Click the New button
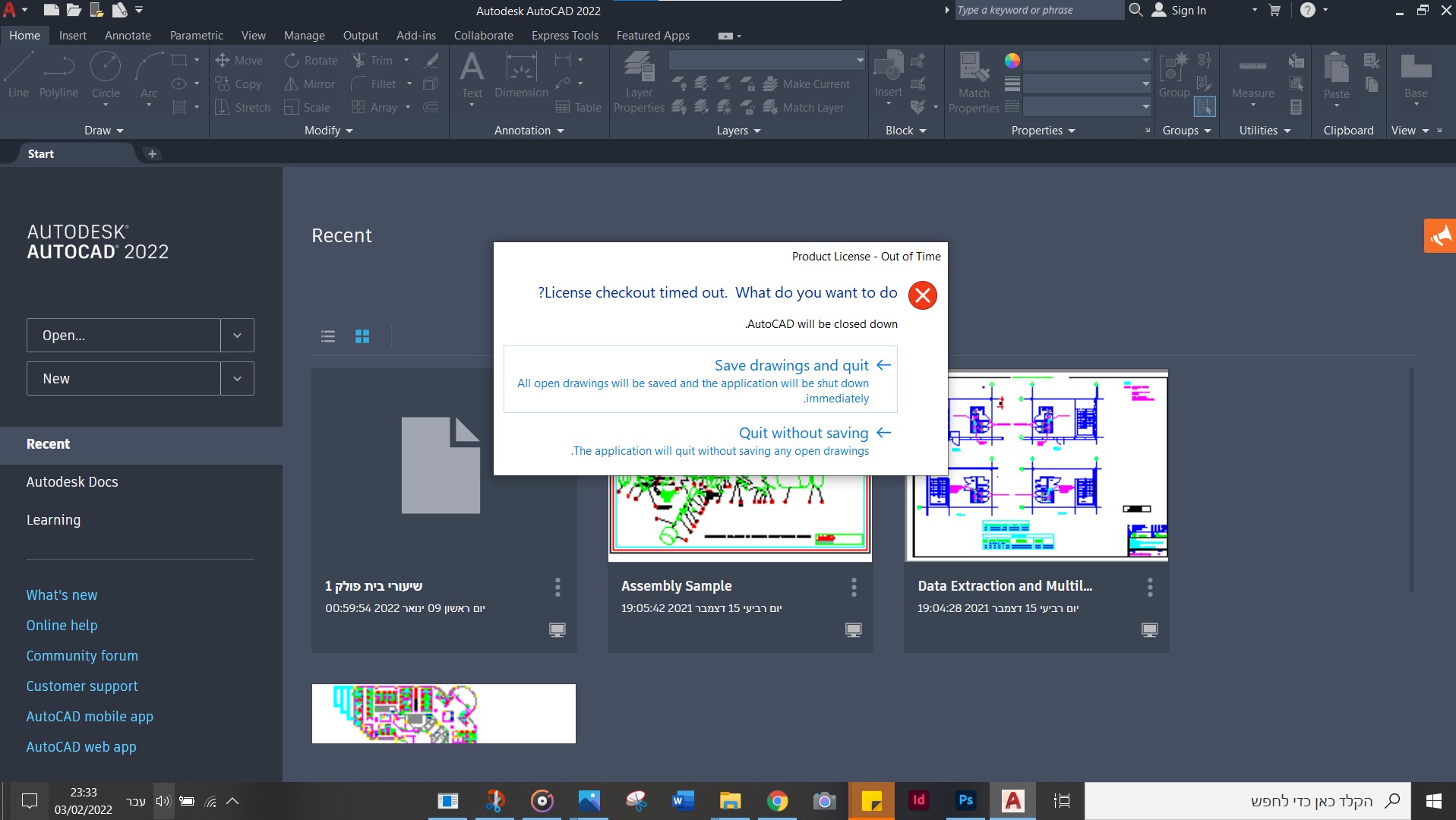The width and height of the screenshot is (1456, 820). (x=124, y=378)
